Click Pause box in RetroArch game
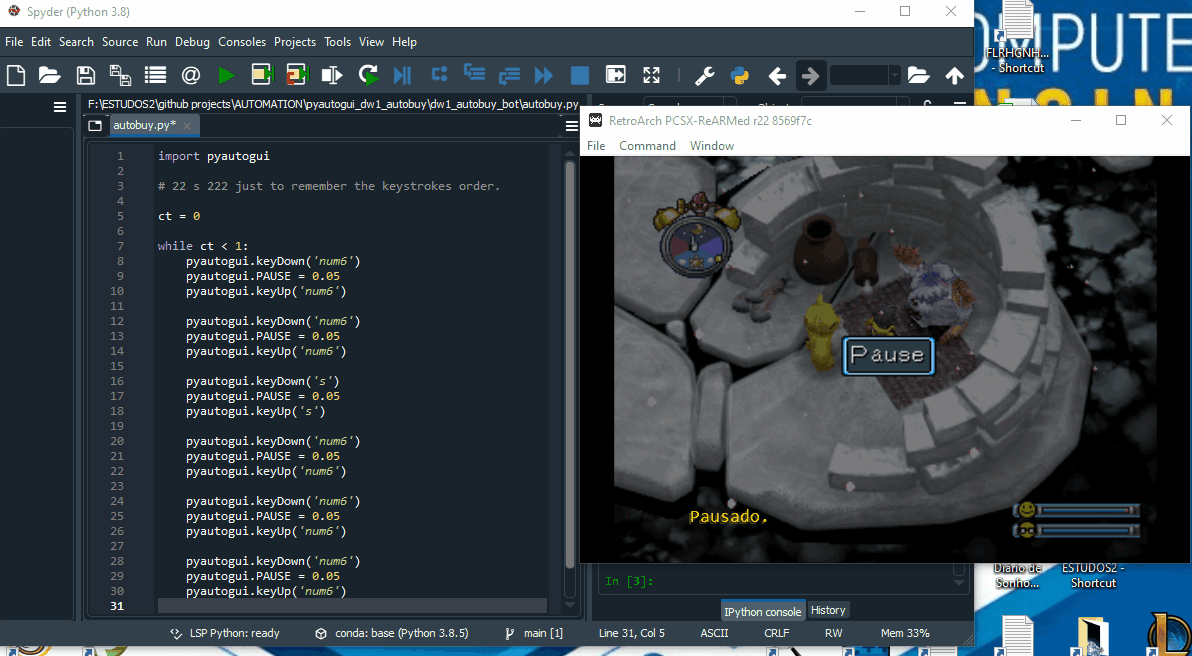This screenshot has width=1192, height=656. pos(888,356)
